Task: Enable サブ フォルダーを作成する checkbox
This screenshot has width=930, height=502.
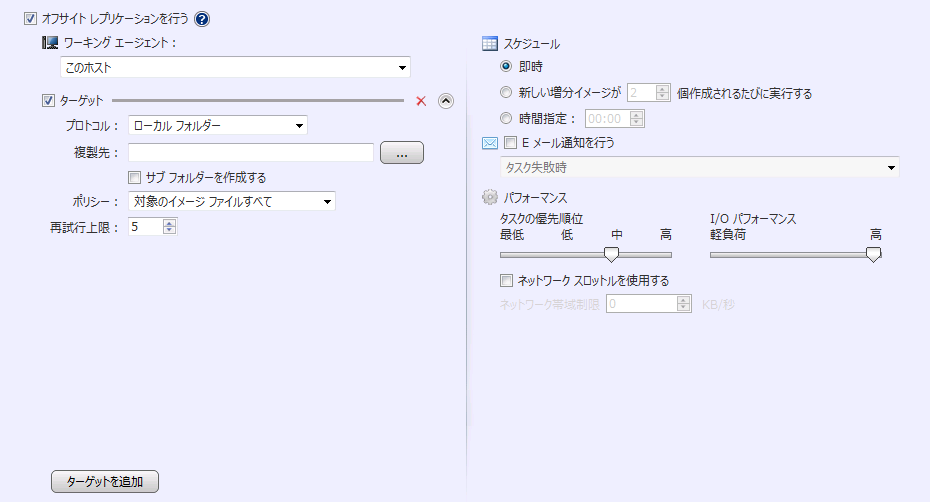Action: click(135, 178)
